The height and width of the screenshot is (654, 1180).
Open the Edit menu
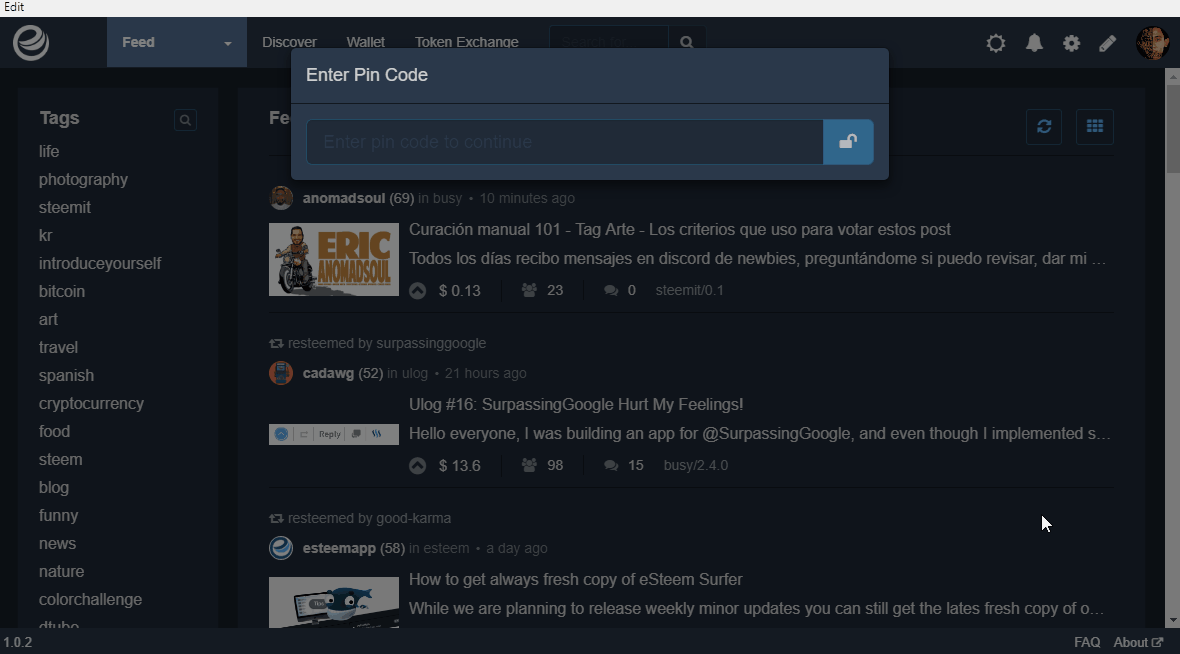click(x=14, y=7)
